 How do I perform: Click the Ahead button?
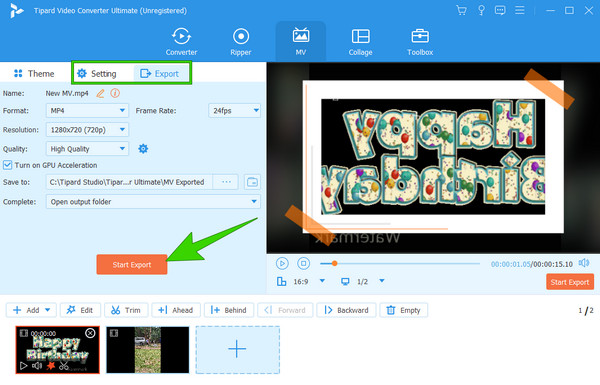(x=176, y=310)
